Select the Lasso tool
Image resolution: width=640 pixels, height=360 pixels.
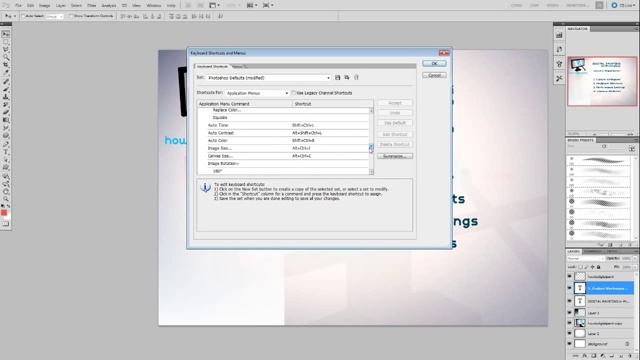point(6,50)
